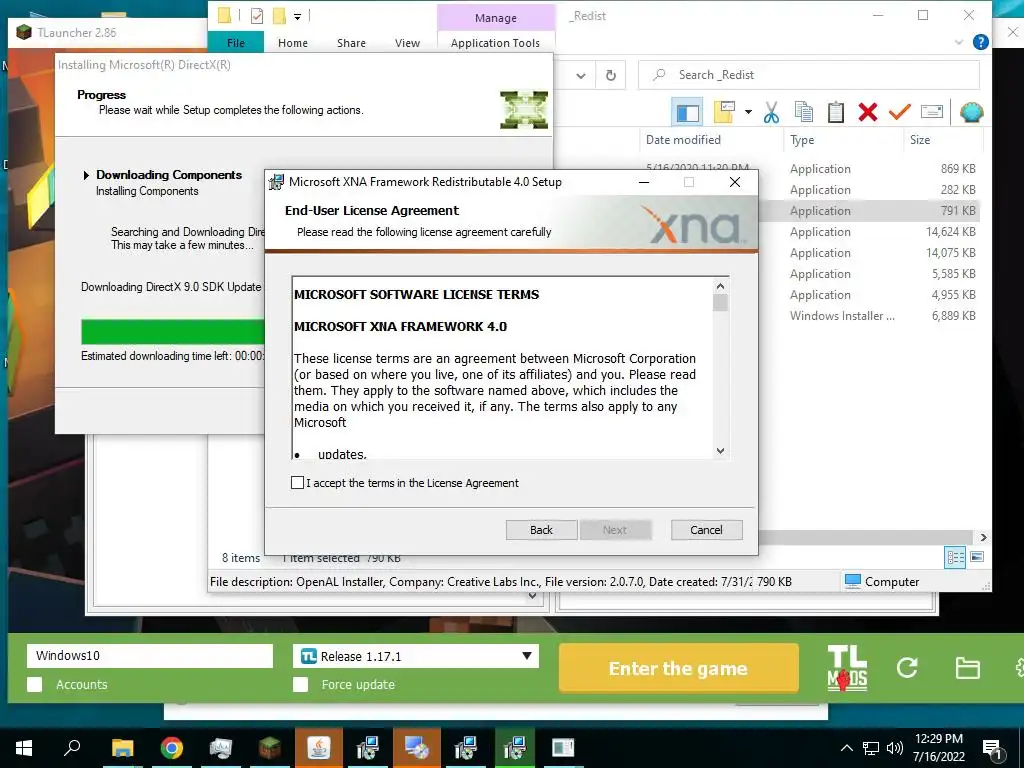Click Cancel in XNA setup
Screen dimensions: 1024x768
(x=707, y=530)
